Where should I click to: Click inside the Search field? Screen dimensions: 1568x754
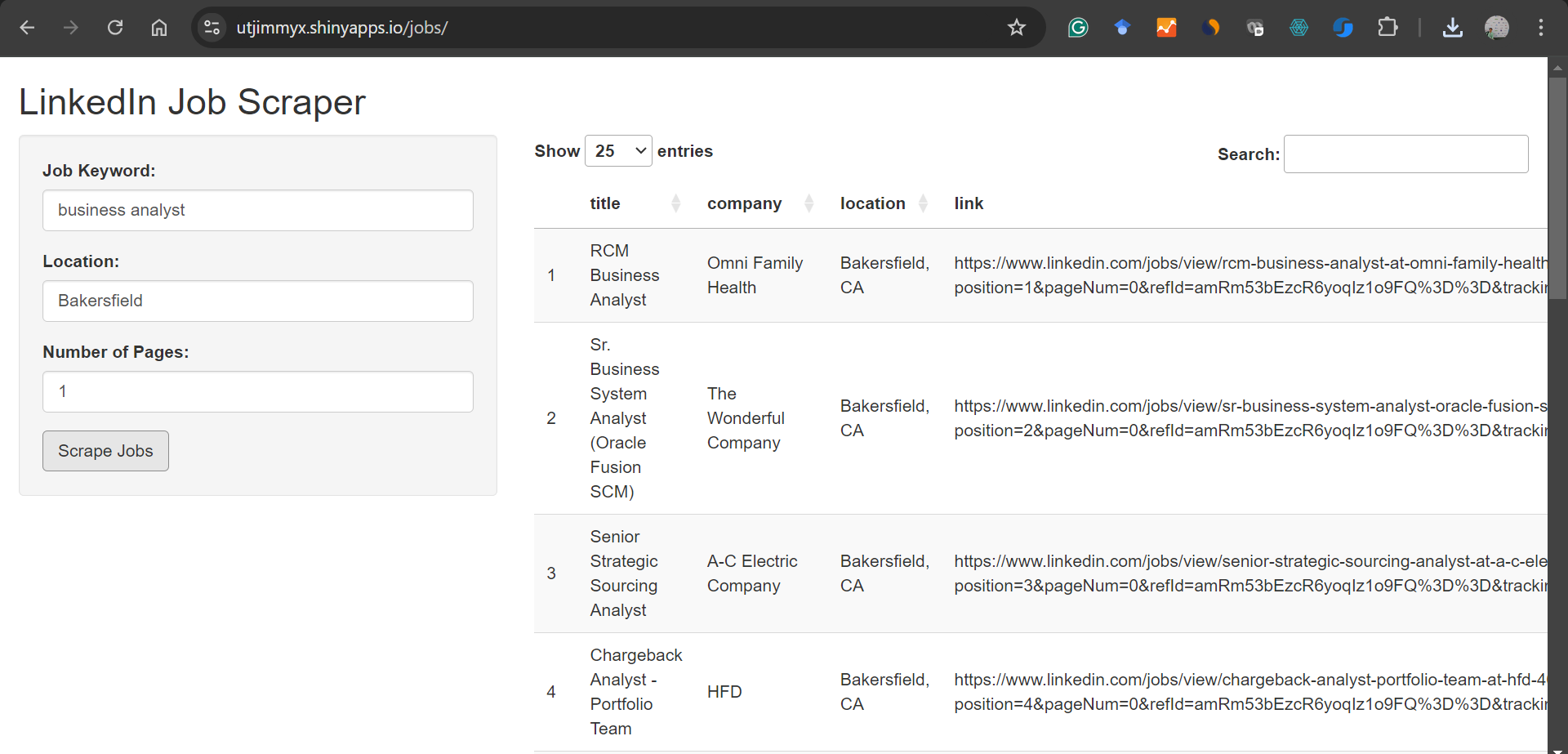click(x=1405, y=154)
